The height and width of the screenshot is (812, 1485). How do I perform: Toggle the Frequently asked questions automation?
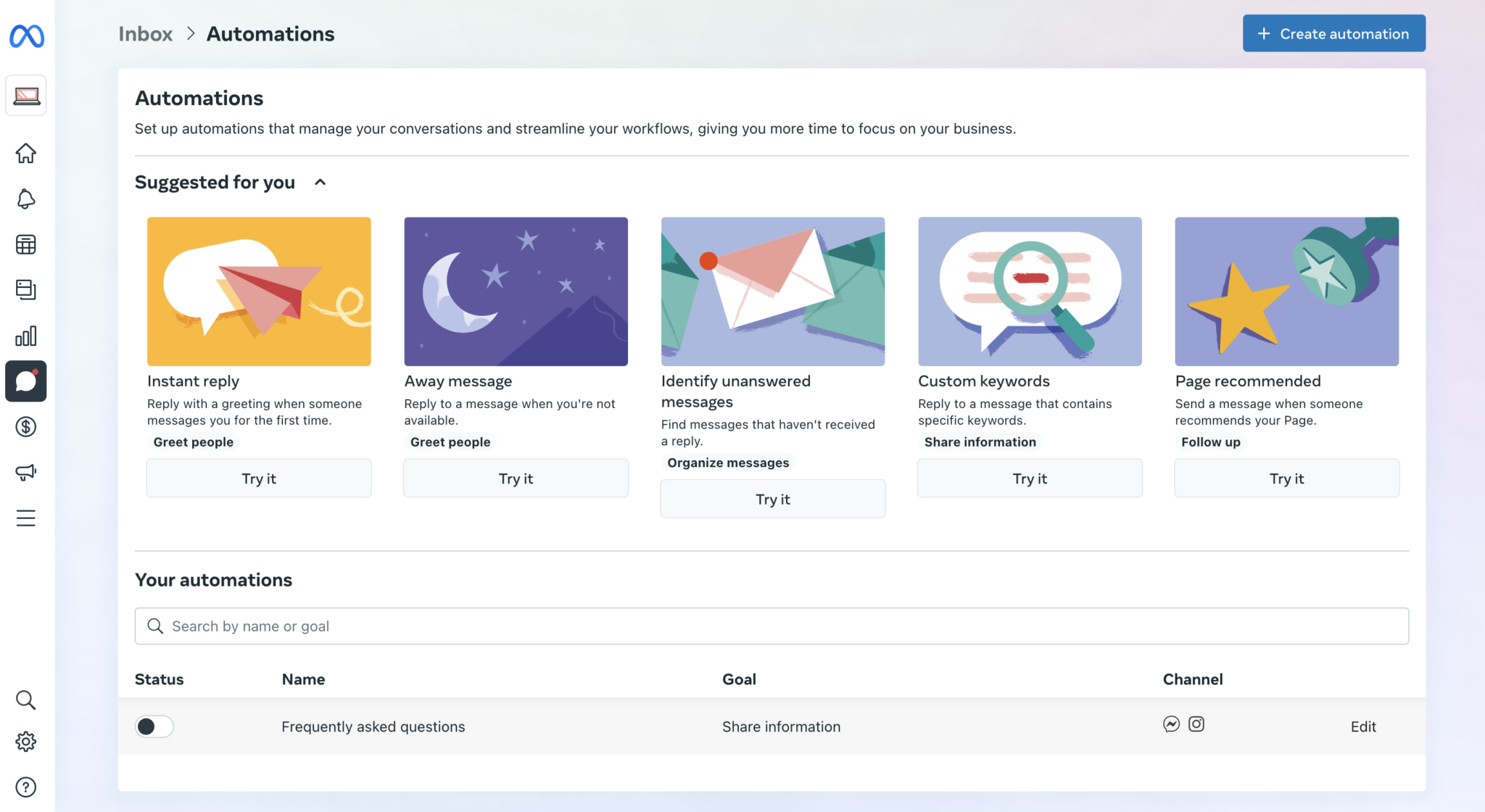point(154,726)
